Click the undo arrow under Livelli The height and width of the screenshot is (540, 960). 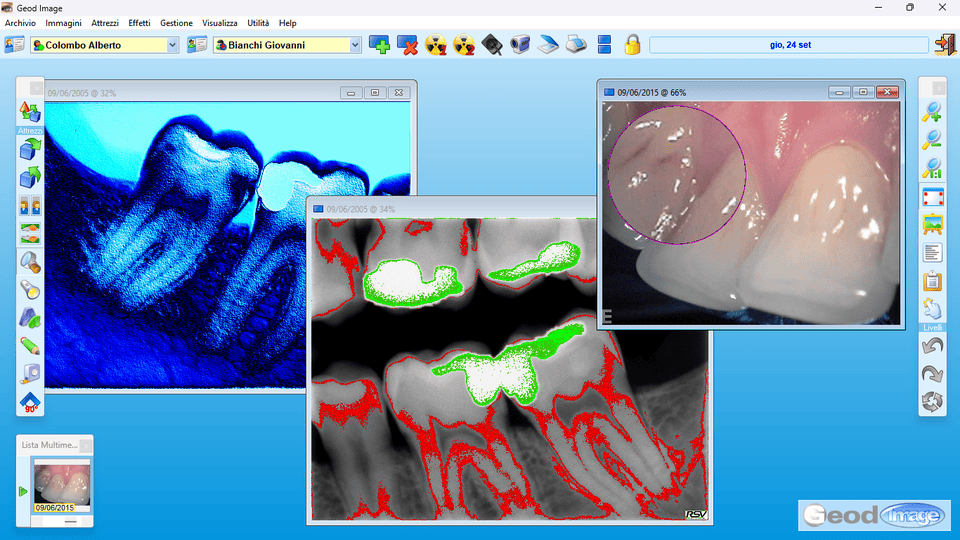click(932, 346)
